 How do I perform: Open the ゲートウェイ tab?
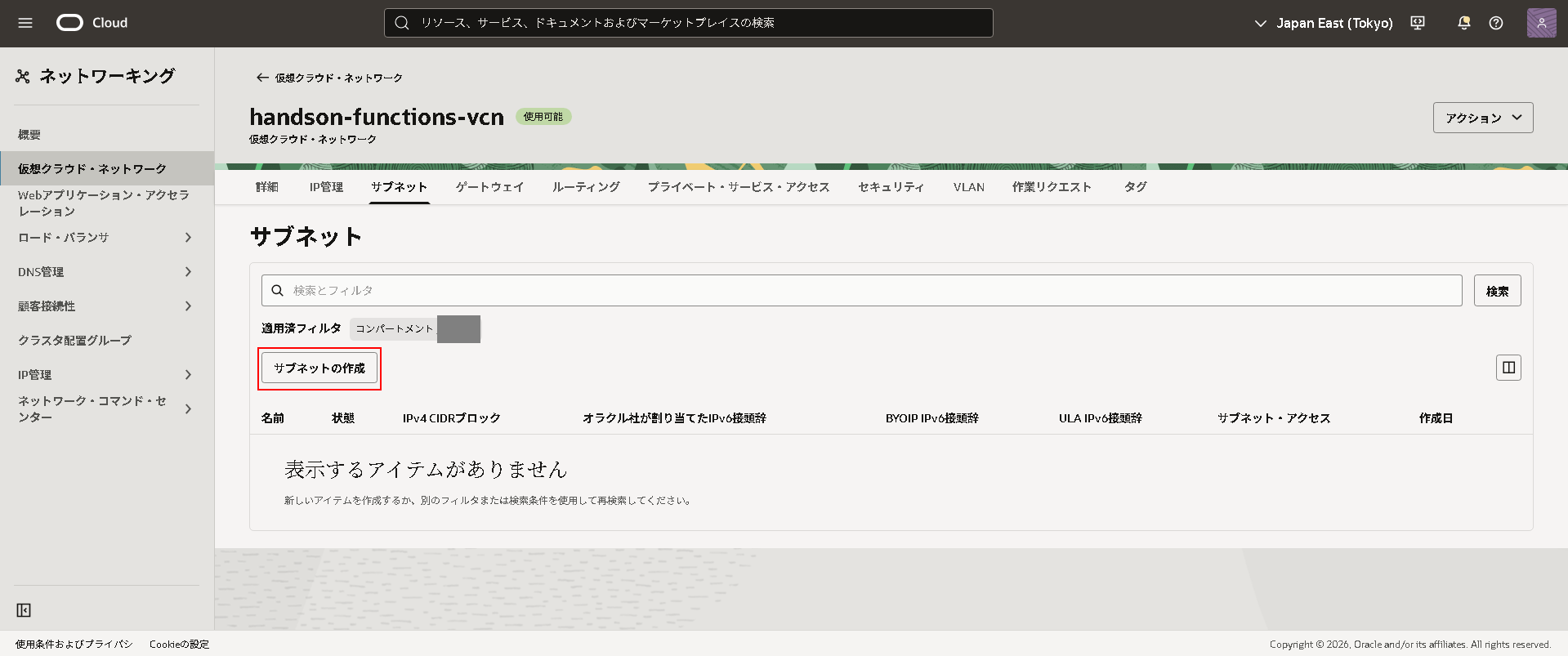489,187
